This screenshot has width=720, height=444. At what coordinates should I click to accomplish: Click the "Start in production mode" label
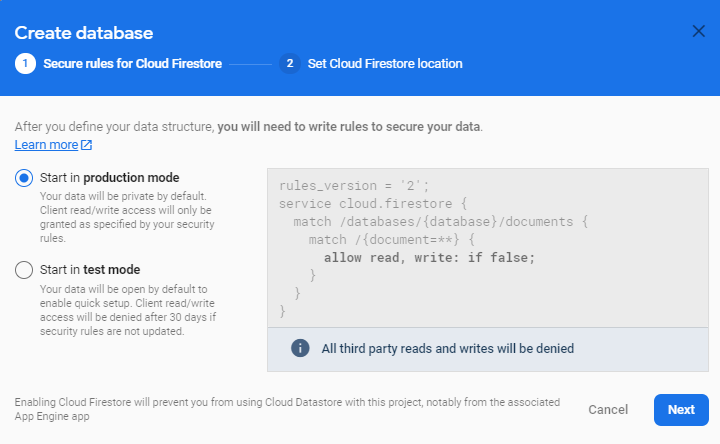tap(109, 178)
